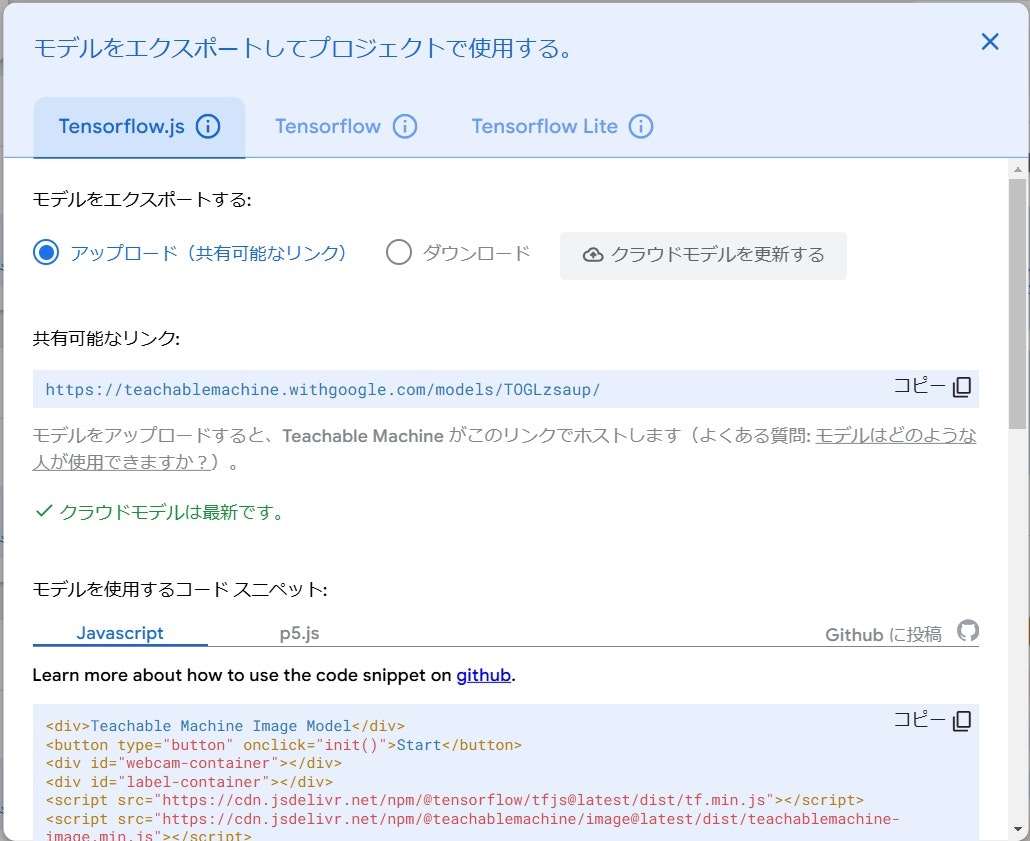1030x841 pixels.
Task: Switch to the Tensorflow Lite tab
Action: (562, 127)
